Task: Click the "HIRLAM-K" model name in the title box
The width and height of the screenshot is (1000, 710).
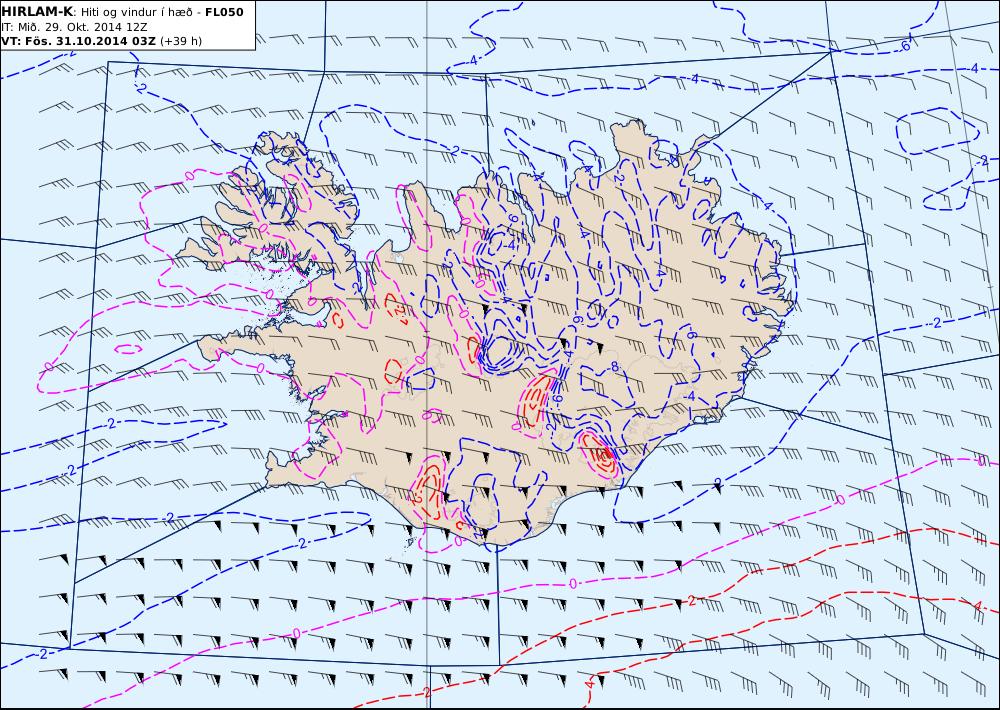Action: [37, 12]
